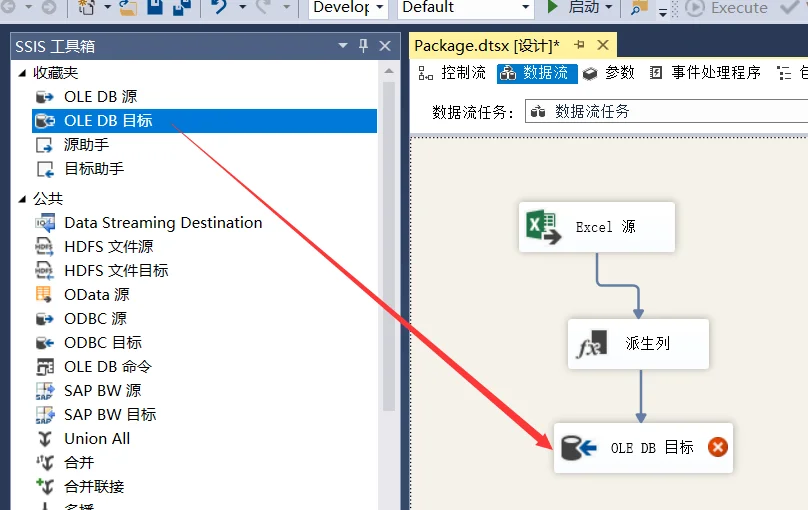Pin the SSIS 工具箱 panel
This screenshot has height=510, width=808.
[363, 46]
